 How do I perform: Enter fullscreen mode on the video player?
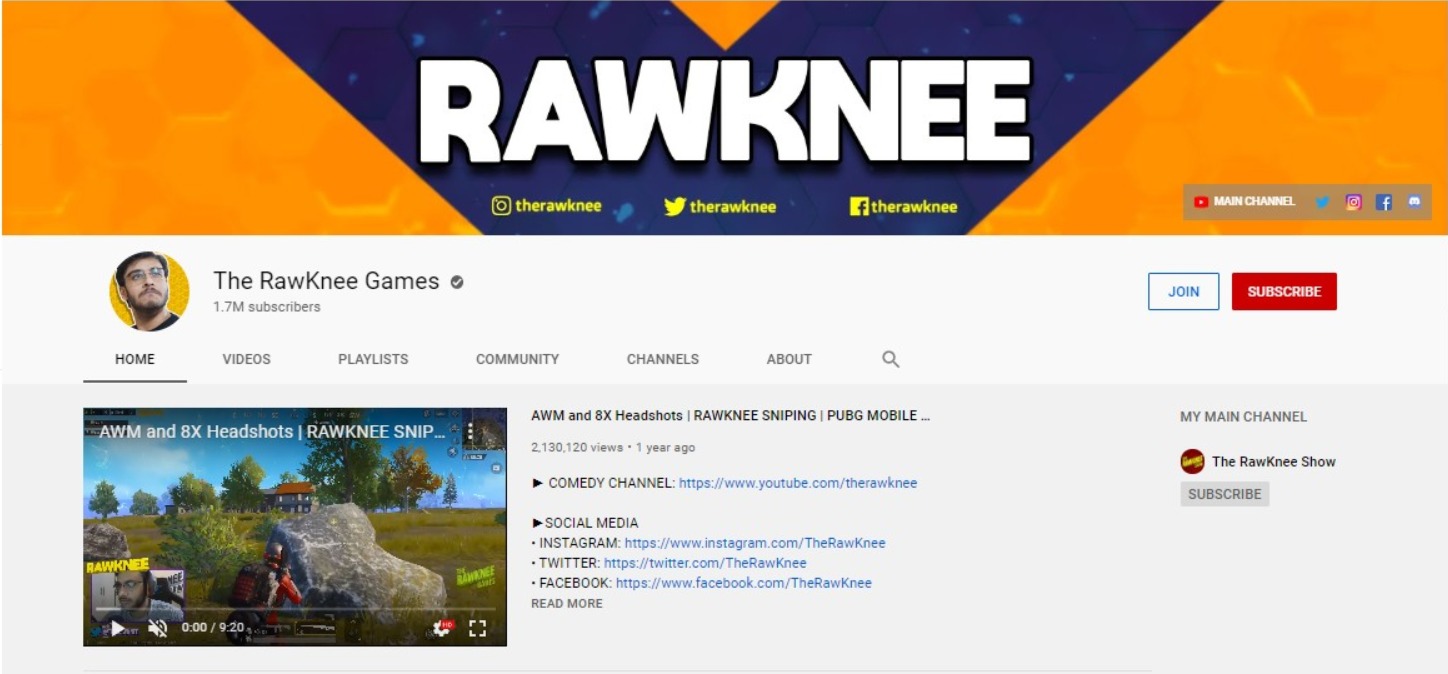(478, 628)
